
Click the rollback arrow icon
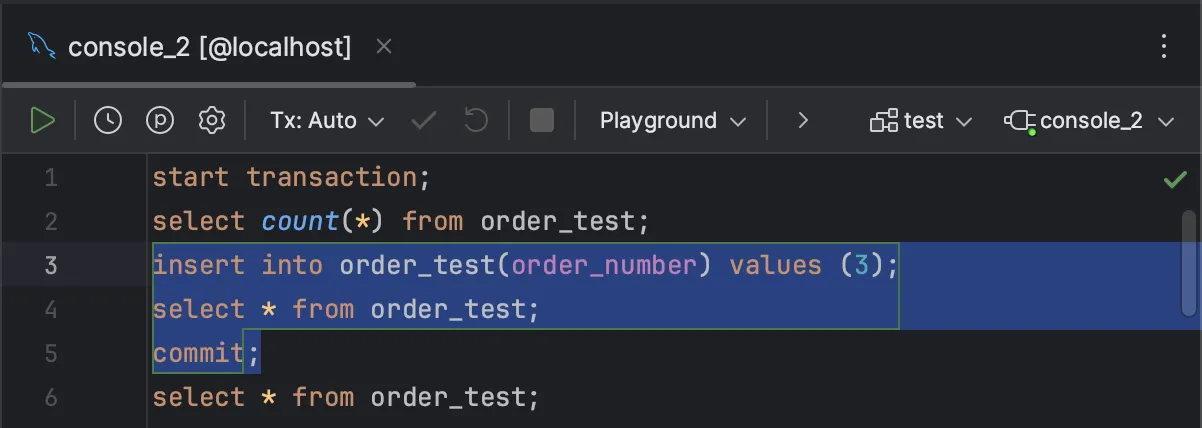(475, 121)
